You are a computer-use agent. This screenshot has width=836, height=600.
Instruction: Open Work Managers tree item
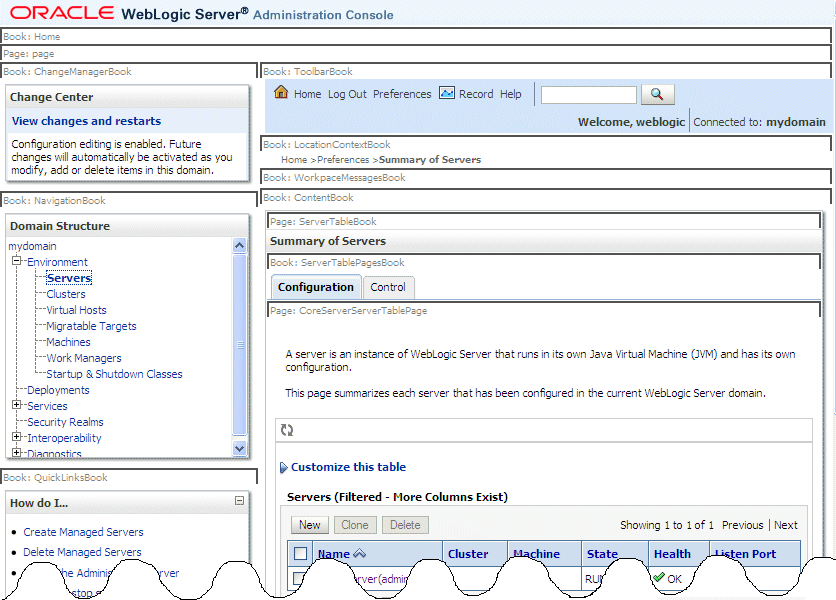[x=84, y=358]
